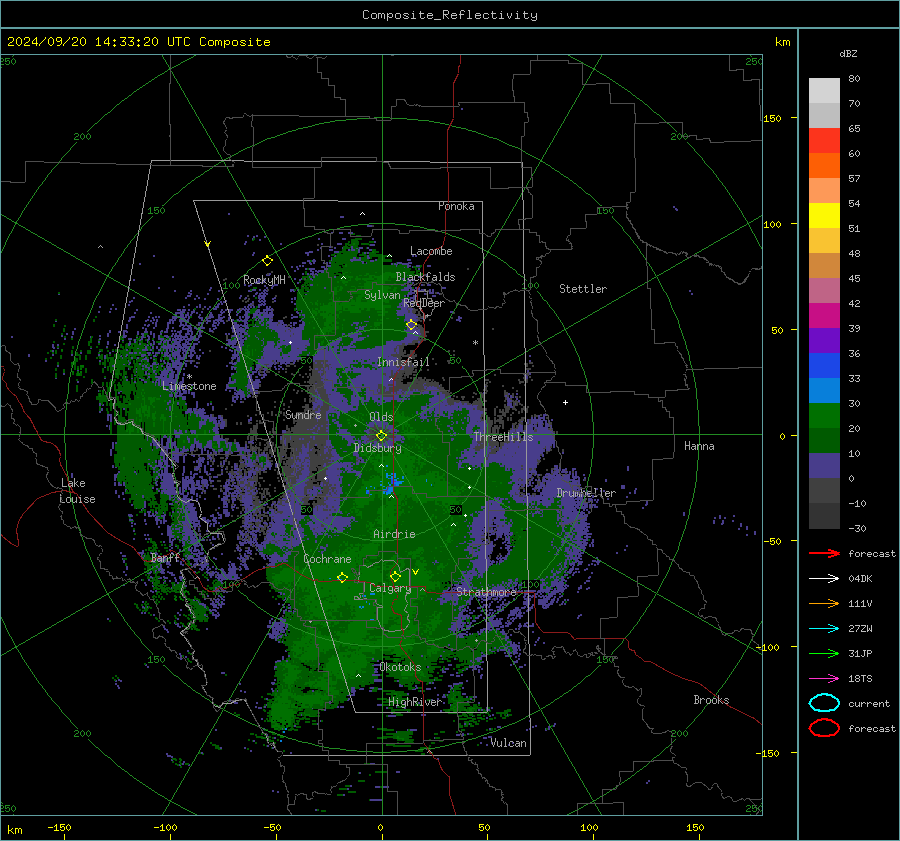
Task: Click the HighRiver label
Action: pyautogui.click(x=414, y=702)
